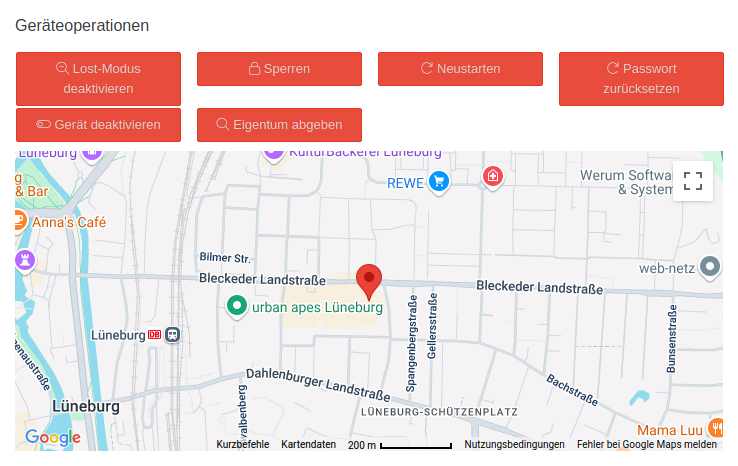Click the Lost-Modus deaktivieren button
This screenshot has height=466, width=738.
tap(98, 79)
